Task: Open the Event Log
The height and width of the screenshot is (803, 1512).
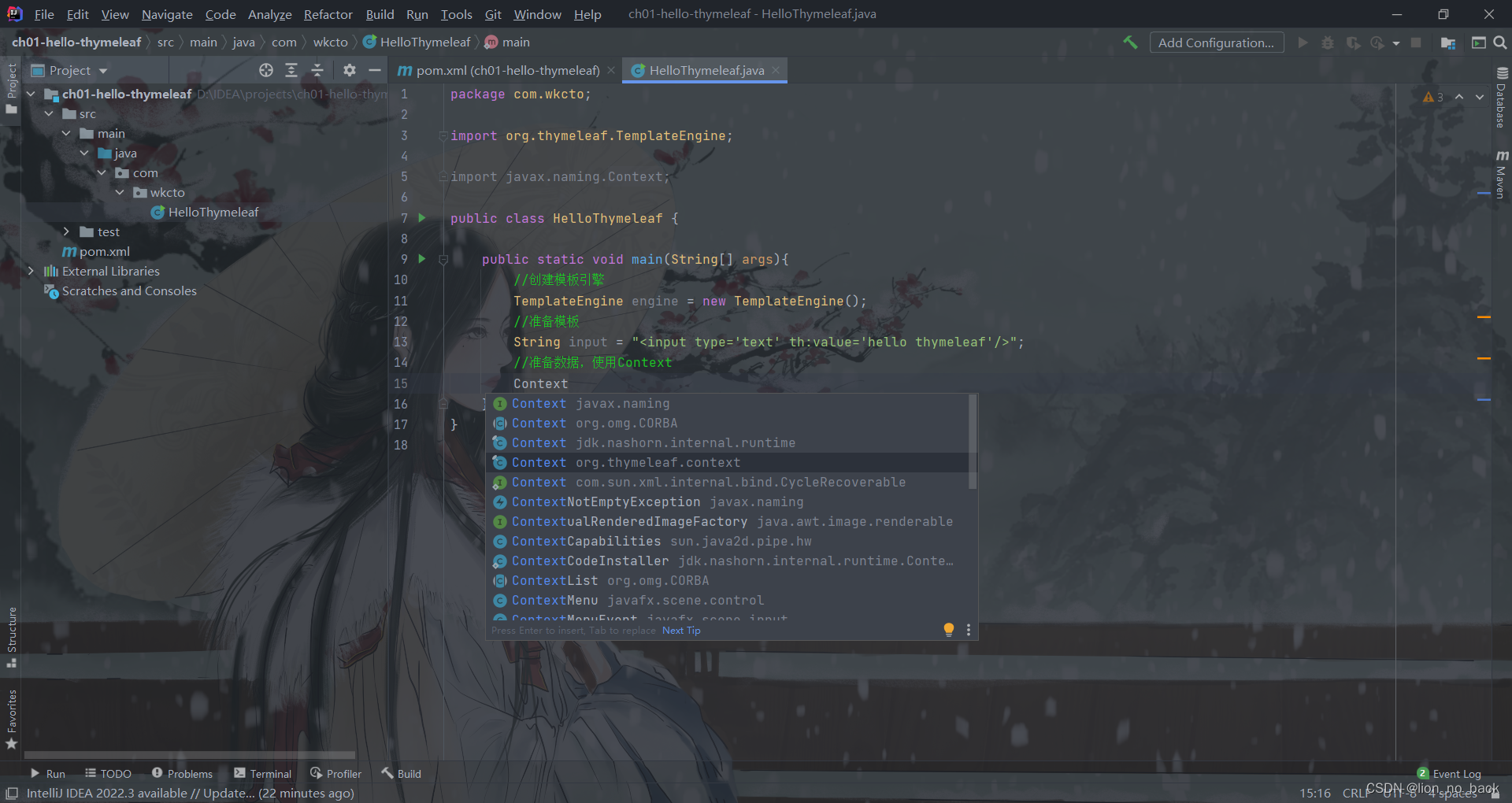Action: point(1449,774)
